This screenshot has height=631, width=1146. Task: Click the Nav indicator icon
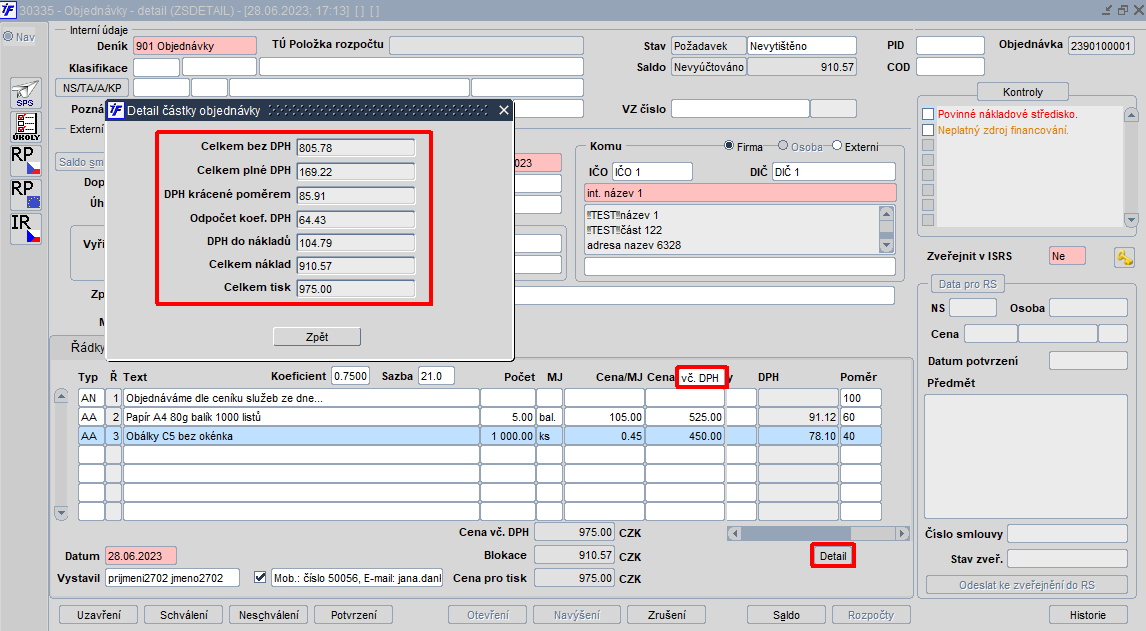point(9,37)
